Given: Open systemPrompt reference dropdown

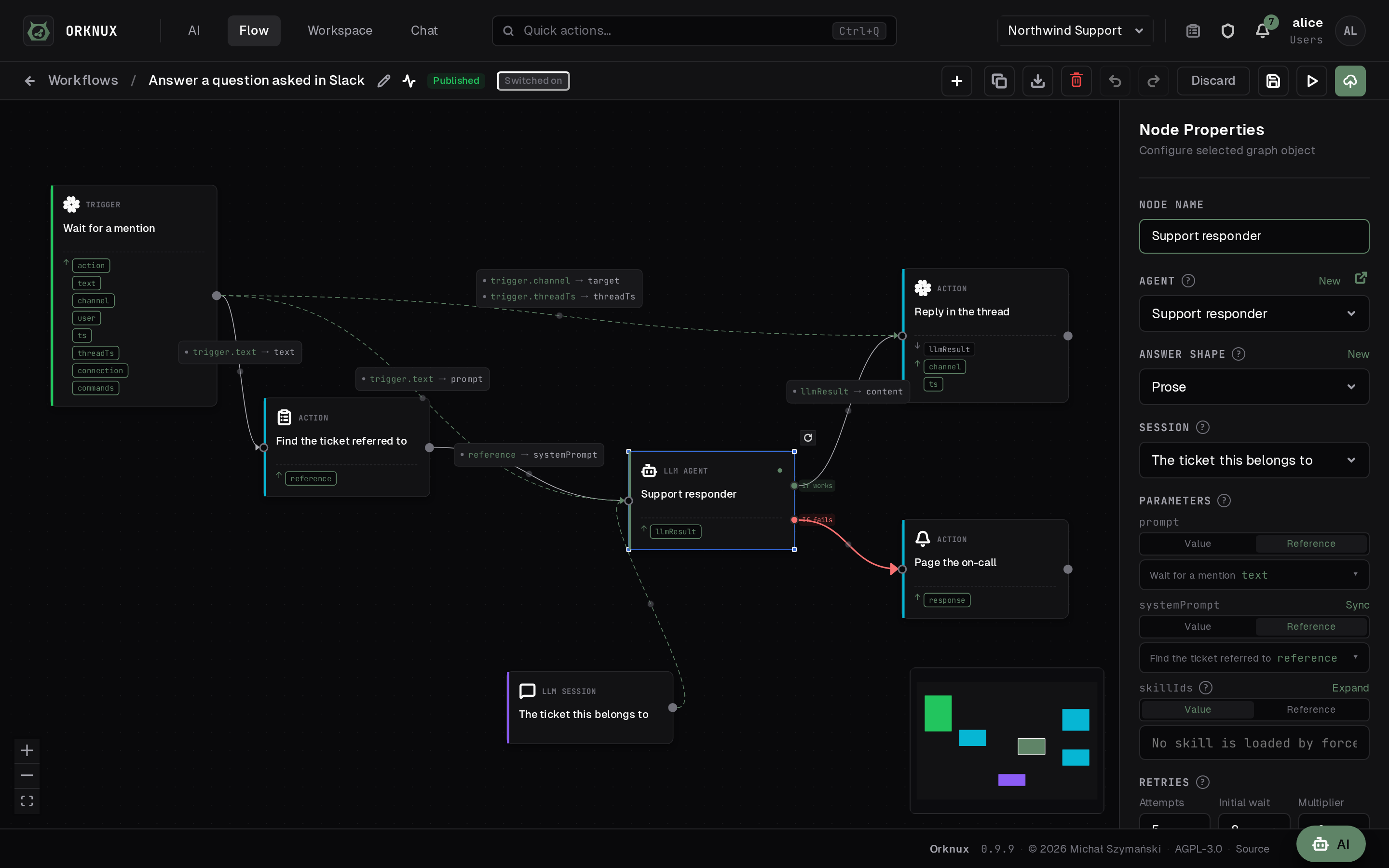Looking at the screenshot, I should [x=1253, y=658].
